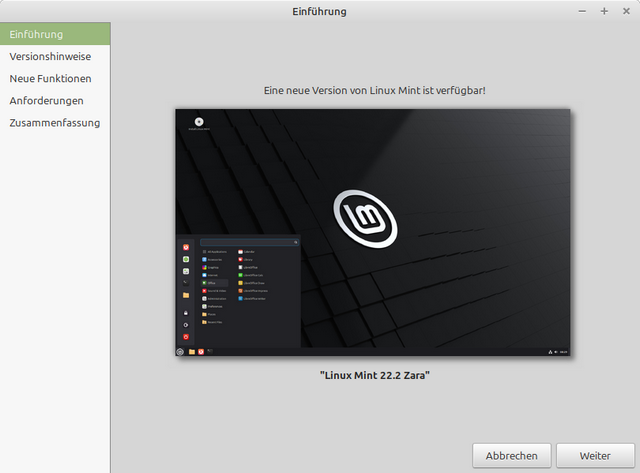Click the Weiter button
Image resolution: width=640 pixels, height=473 pixels.
[595, 455]
